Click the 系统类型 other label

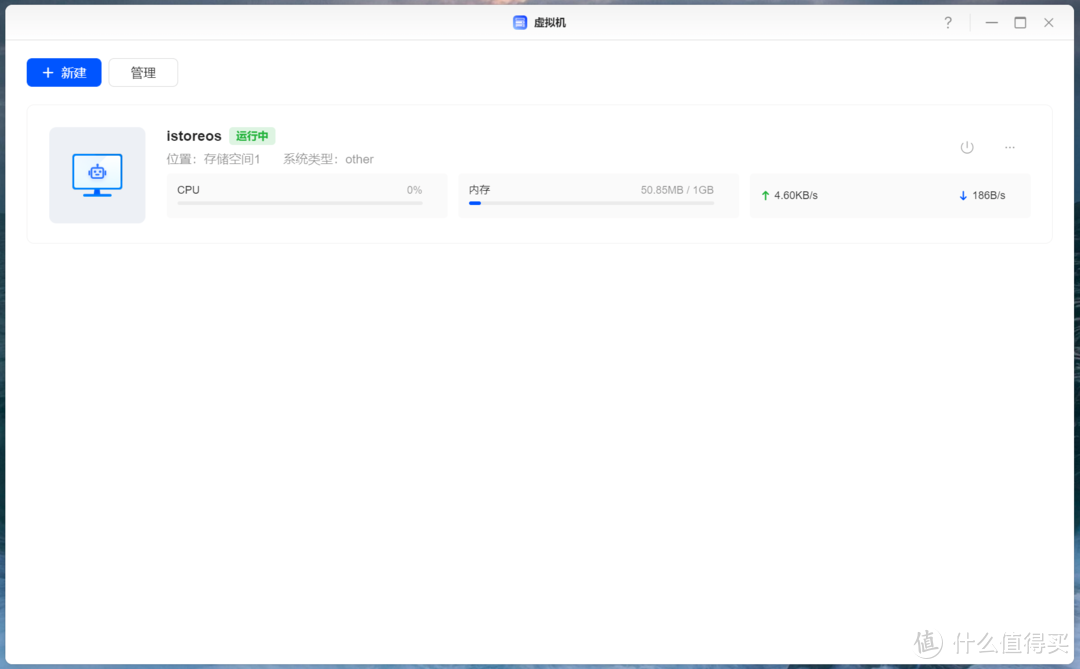(328, 159)
